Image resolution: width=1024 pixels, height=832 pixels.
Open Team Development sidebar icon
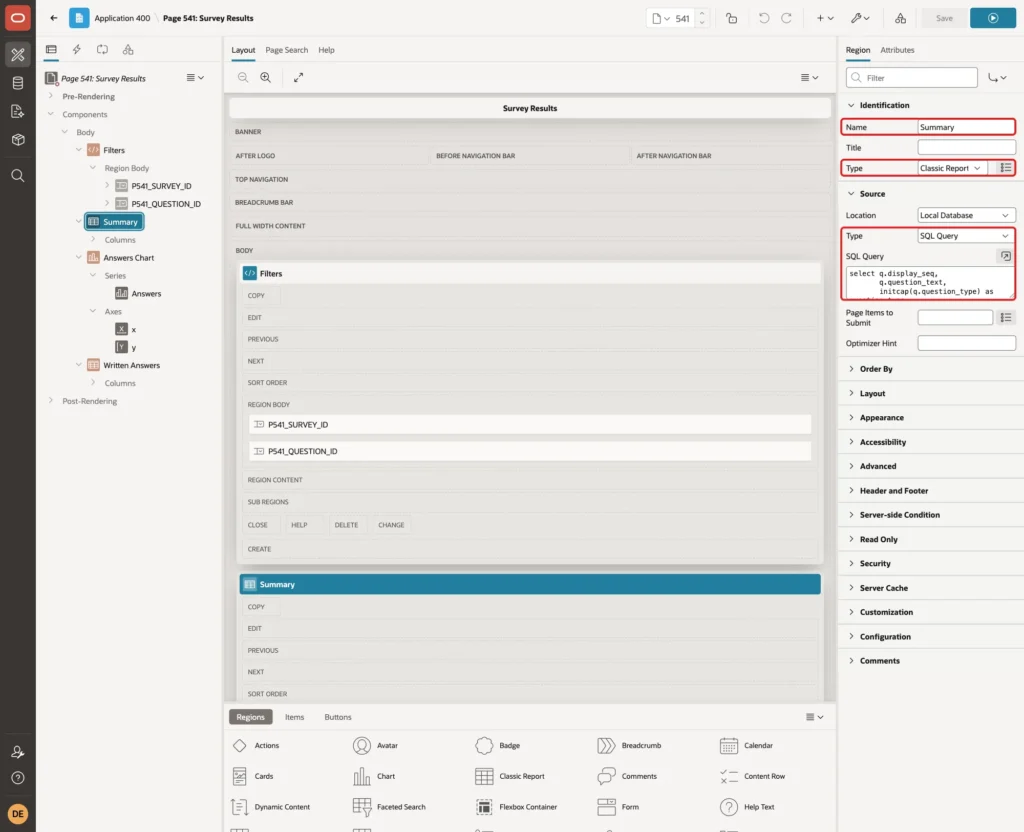click(x=18, y=112)
